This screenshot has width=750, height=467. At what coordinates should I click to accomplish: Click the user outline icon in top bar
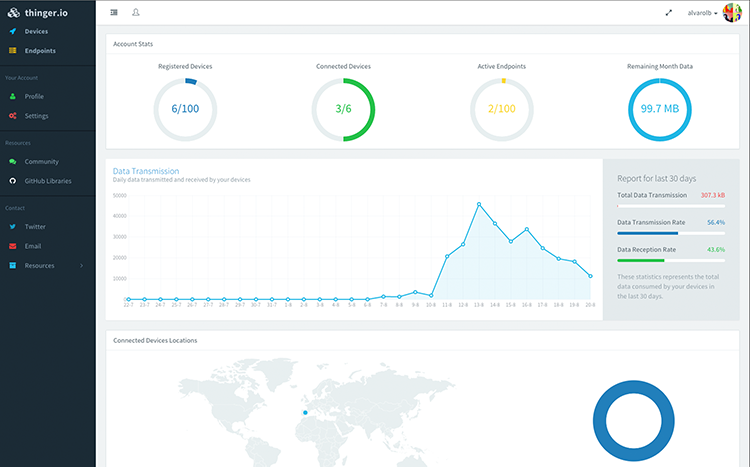coord(136,12)
